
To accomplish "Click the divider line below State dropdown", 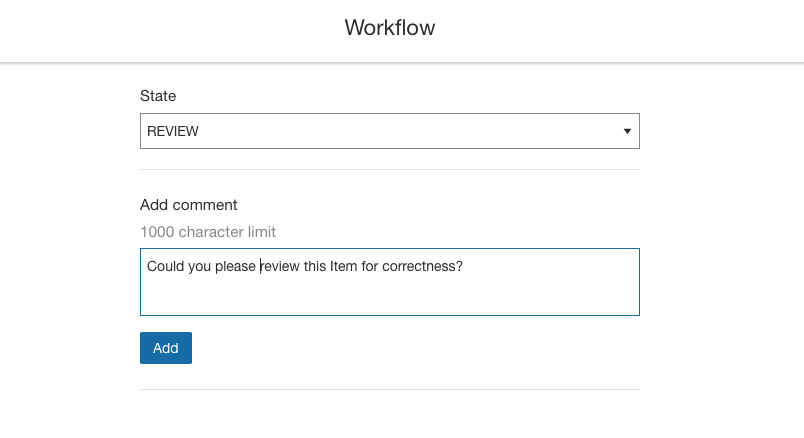I will click(x=390, y=169).
